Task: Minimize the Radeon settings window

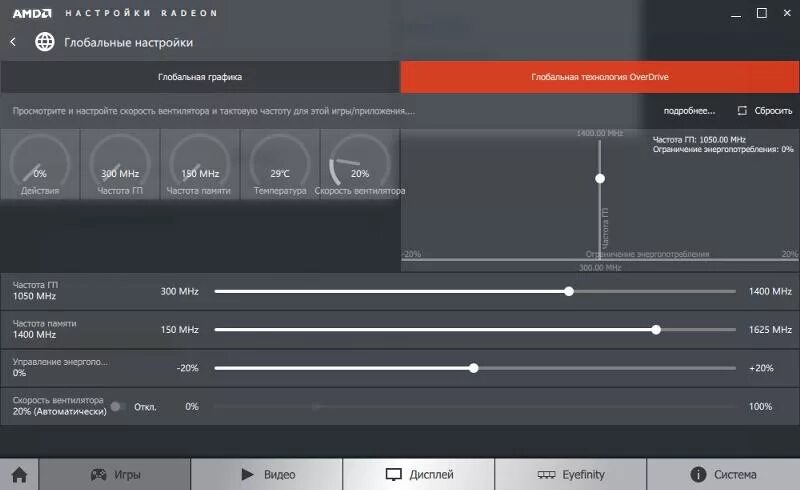Action: [736, 14]
